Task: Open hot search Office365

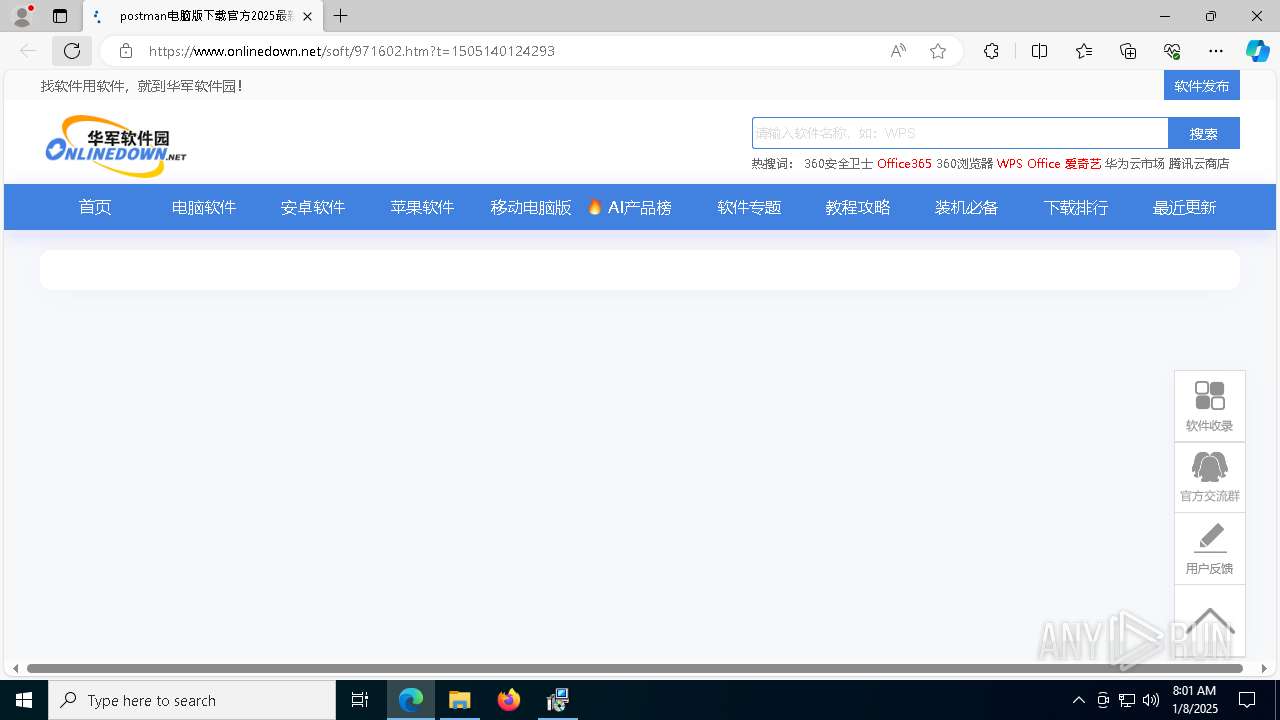Action: 904,164
